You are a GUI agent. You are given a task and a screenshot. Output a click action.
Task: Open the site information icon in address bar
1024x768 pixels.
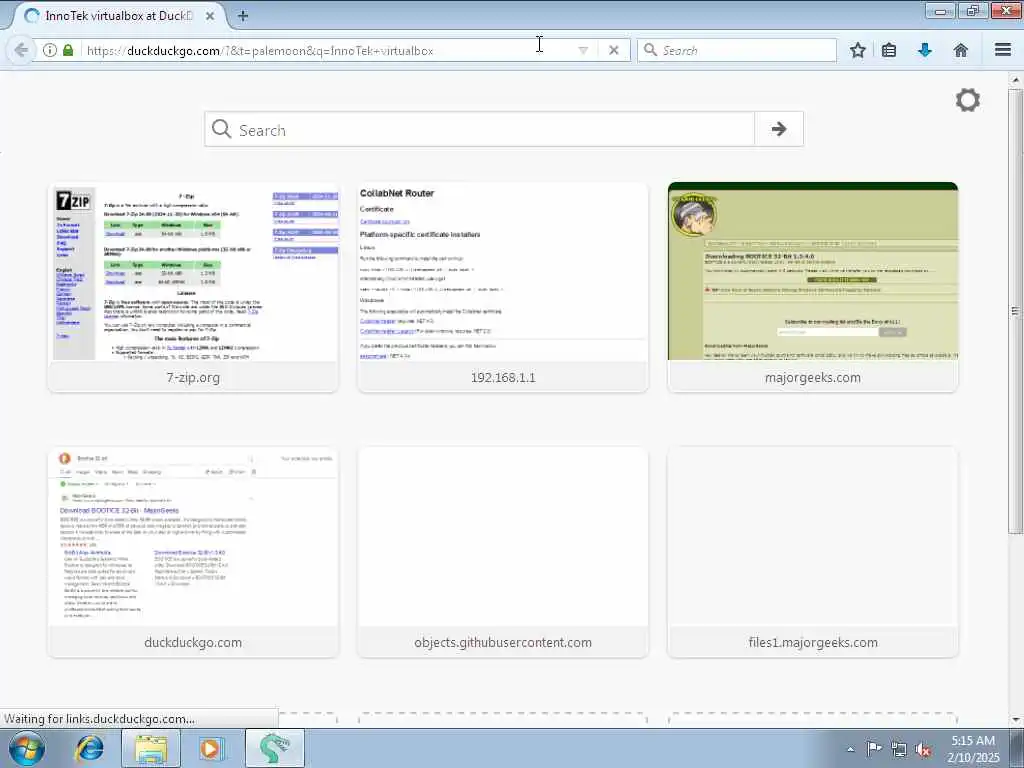pyautogui.click(x=50, y=50)
